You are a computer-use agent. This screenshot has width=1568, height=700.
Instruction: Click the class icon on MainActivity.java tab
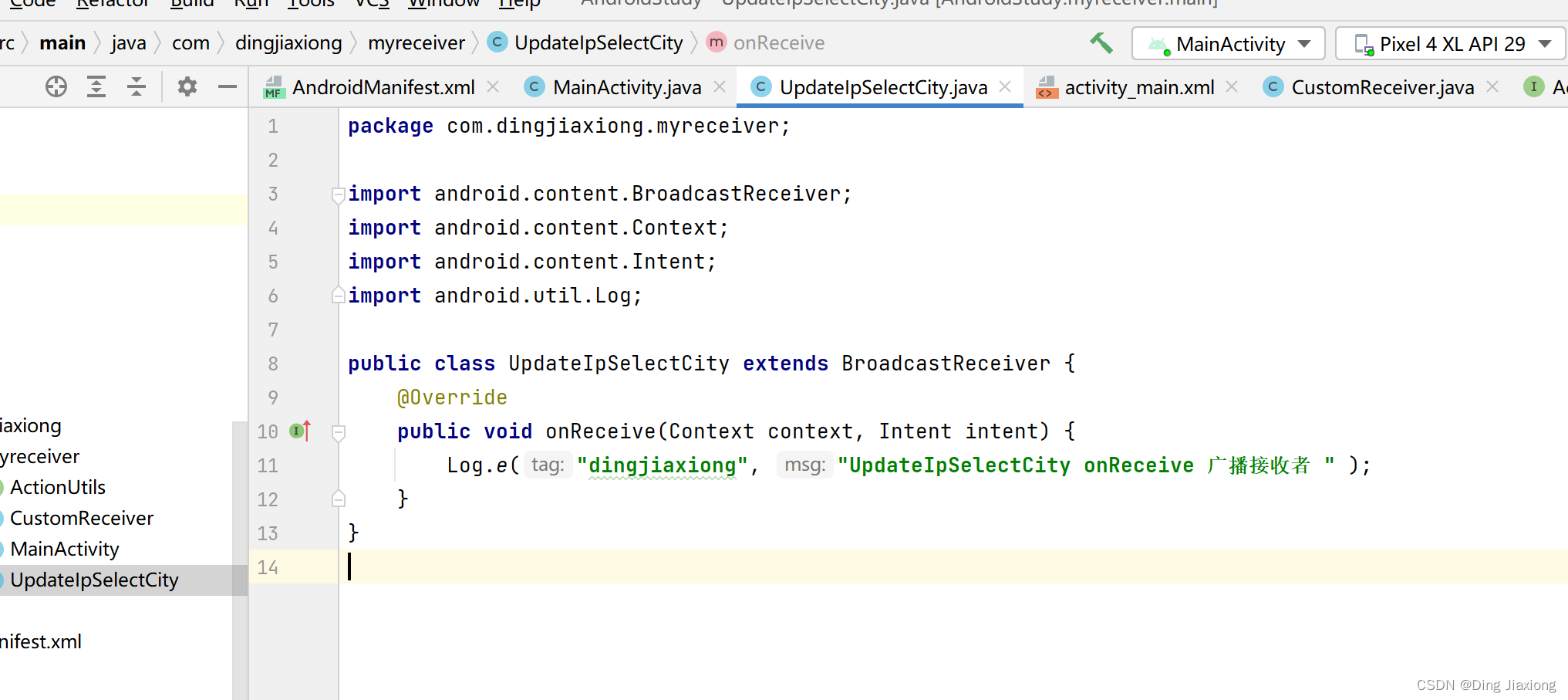coord(534,86)
